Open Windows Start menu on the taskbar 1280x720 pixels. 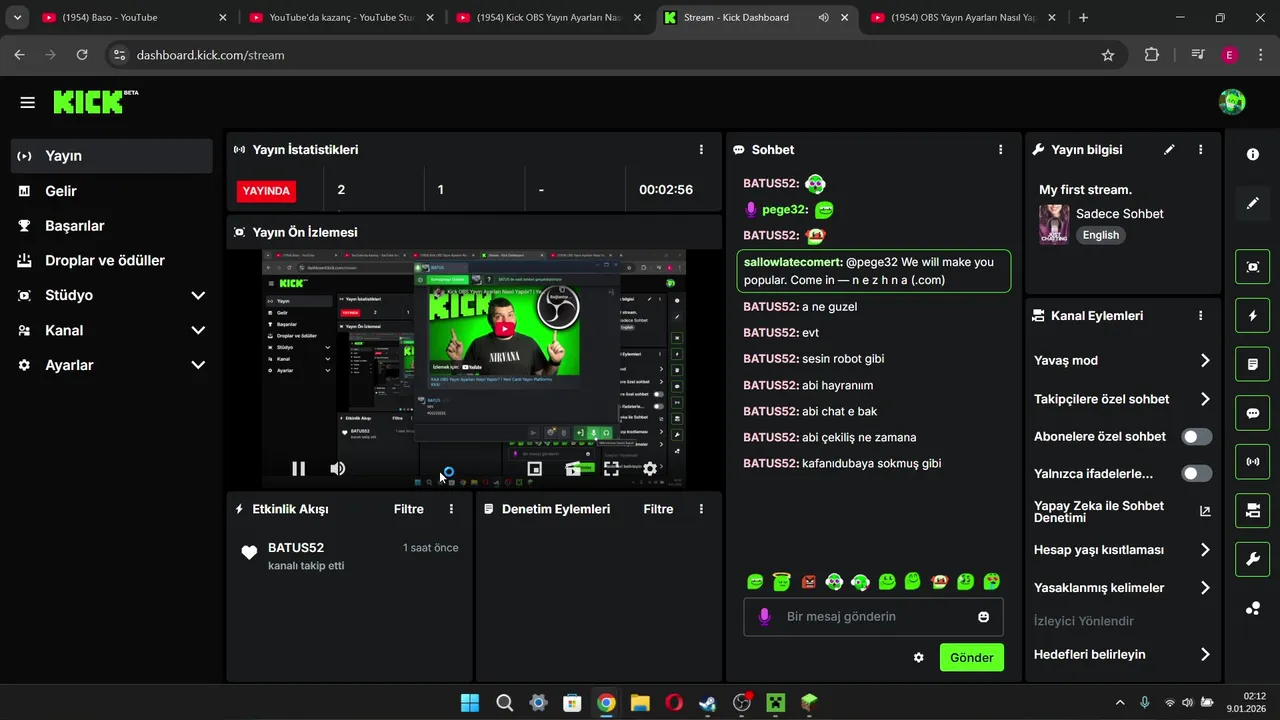tap(470, 703)
